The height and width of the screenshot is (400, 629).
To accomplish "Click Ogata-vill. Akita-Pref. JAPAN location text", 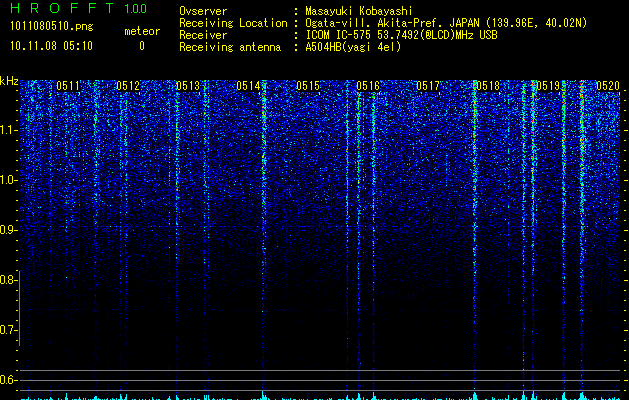I will (x=446, y=23).
